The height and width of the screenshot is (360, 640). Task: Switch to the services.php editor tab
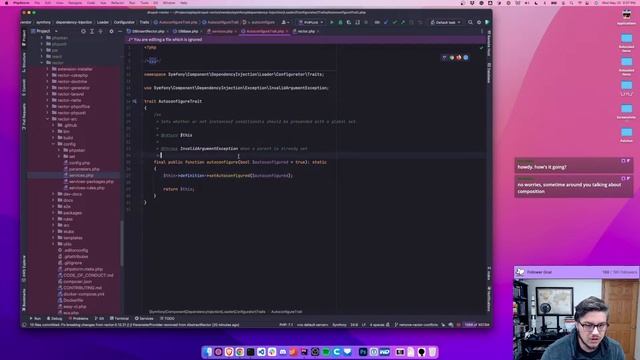(222, 31)
